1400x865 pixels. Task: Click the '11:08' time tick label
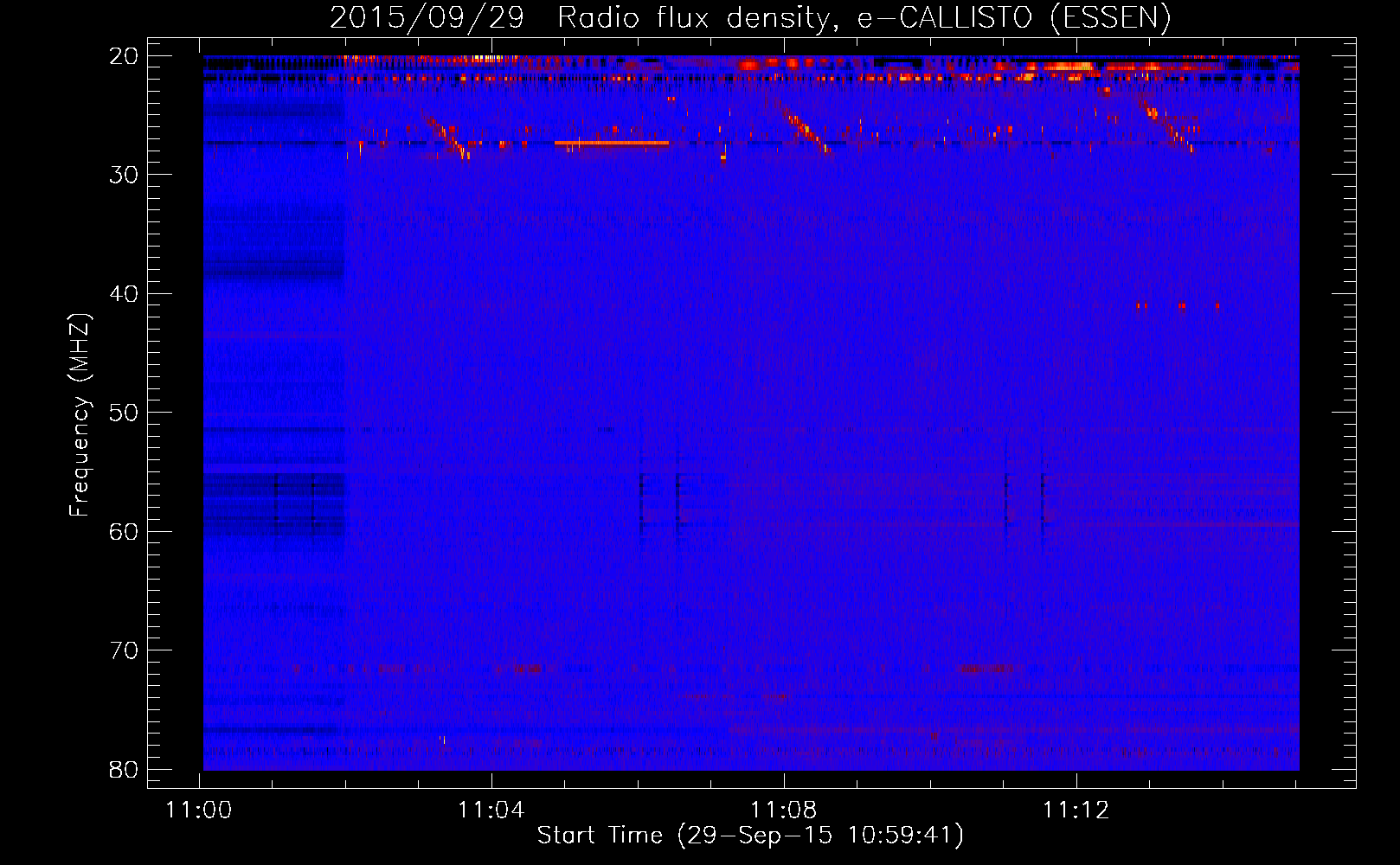coord(783,811)
